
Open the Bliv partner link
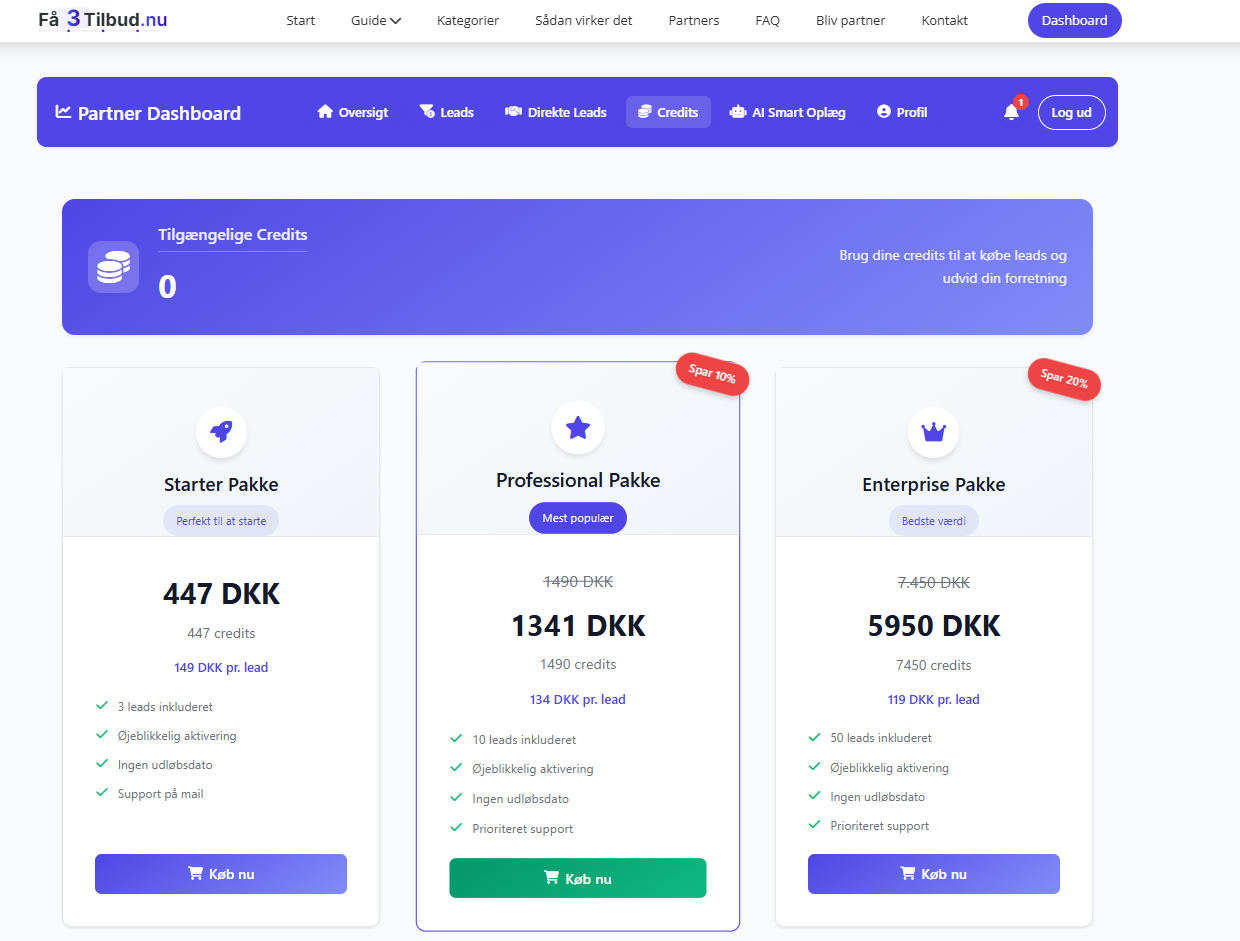850,20
